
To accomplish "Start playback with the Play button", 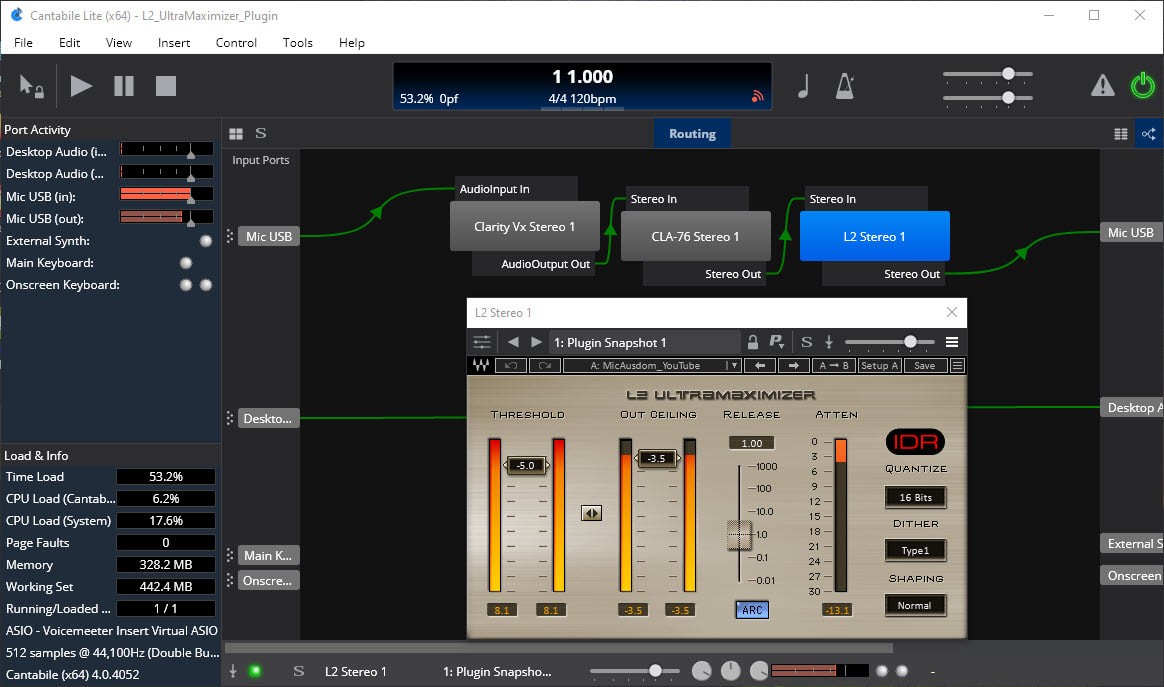I will (81, 86).
